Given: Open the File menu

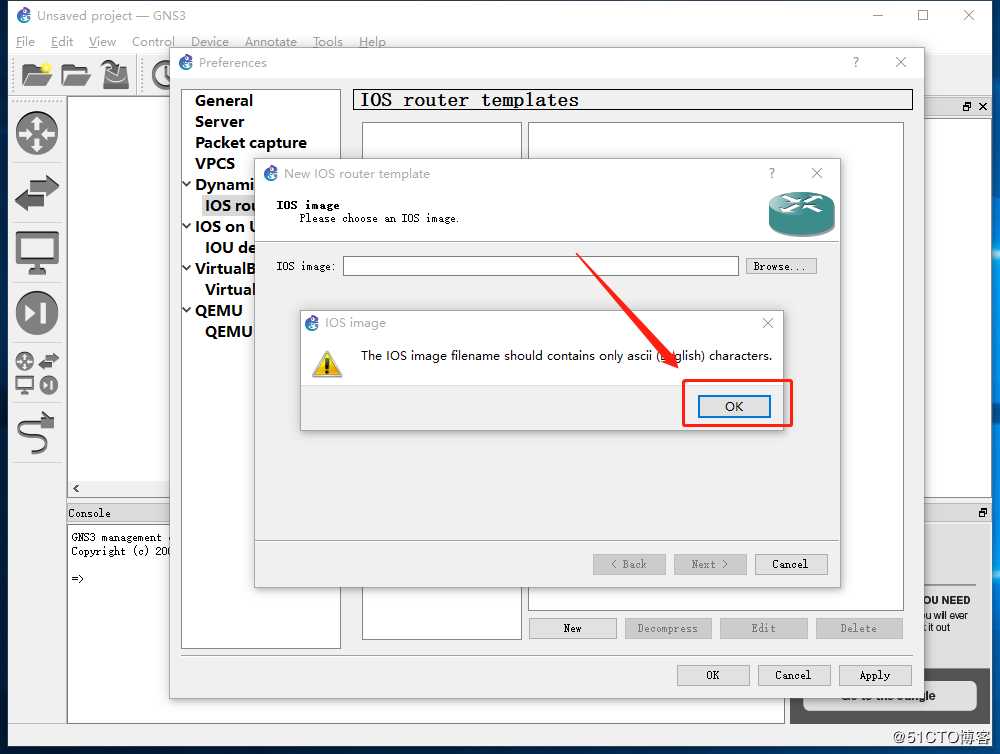Looking at the screenshot, I should pyautogui.click(x=26, y=41).
